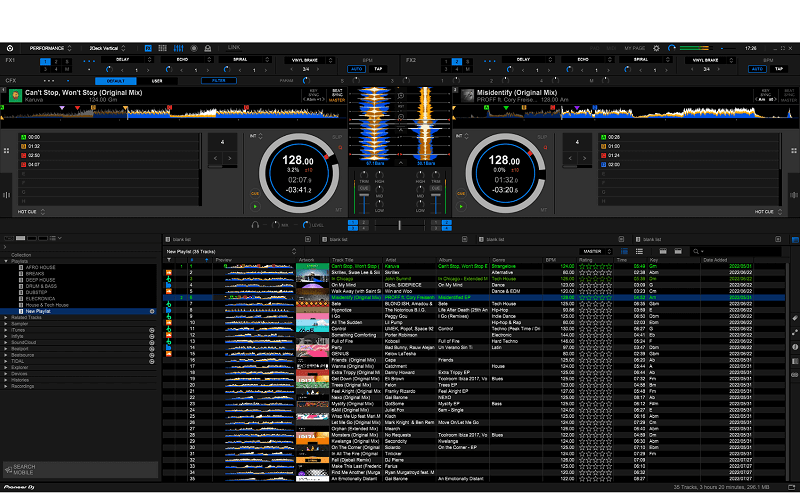This screenshot has width=800, height=498.
Task: Add a new playlist with the plus icon
Action: click(x=152, y=311)
